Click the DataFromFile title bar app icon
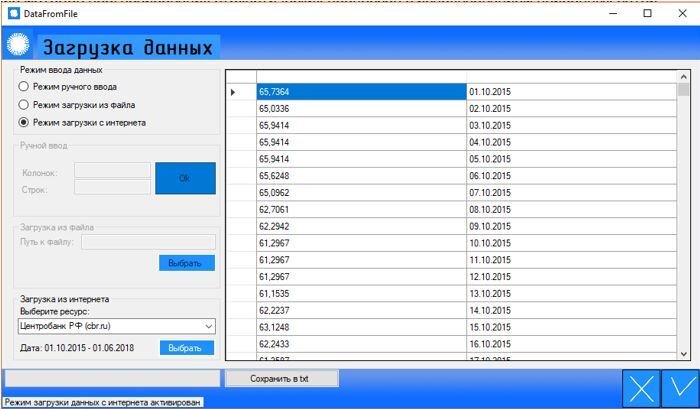Screen dimensions: 700x409 tap(10, 13)
